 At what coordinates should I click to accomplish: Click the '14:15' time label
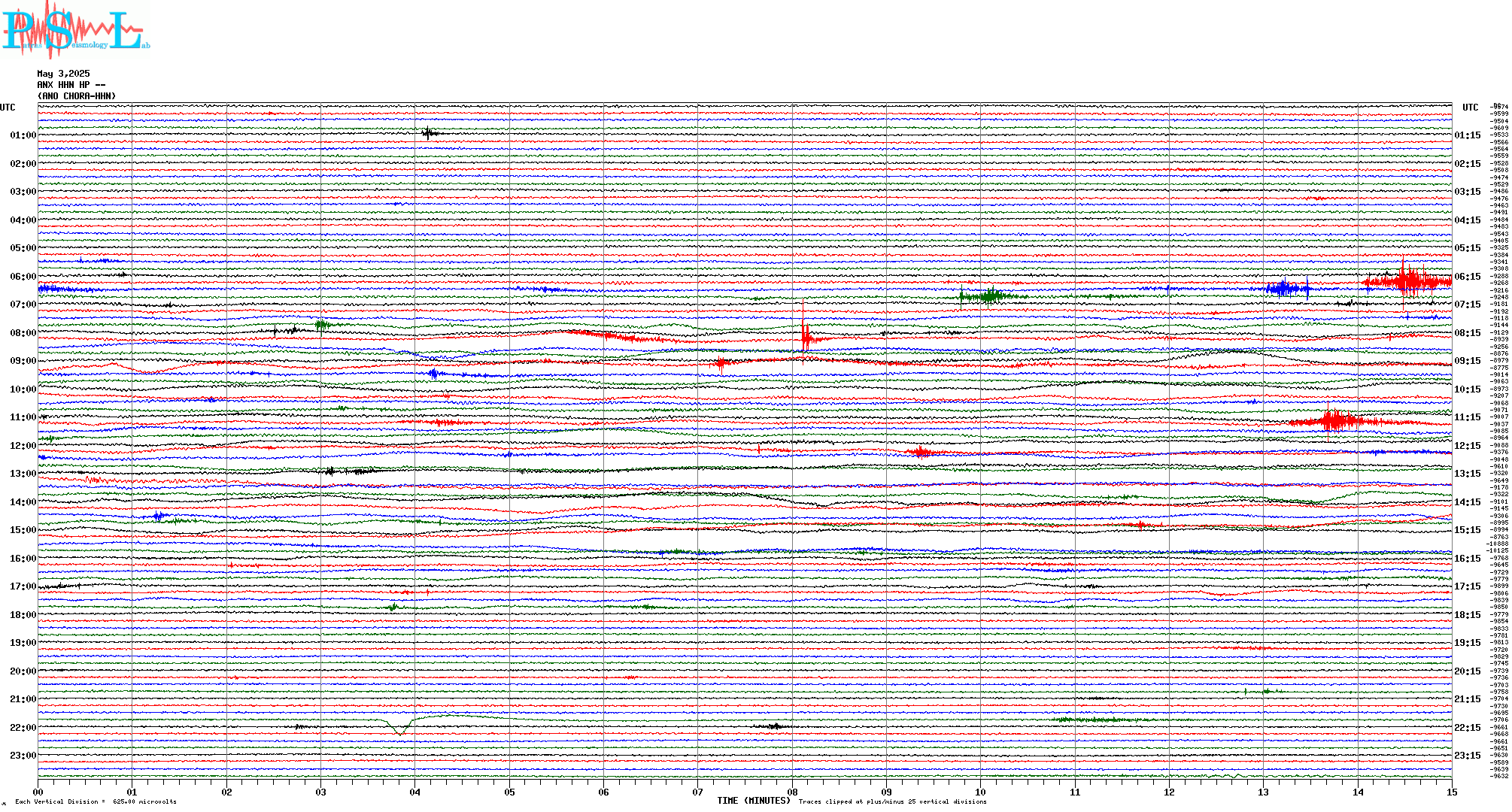pos(1468,502)
